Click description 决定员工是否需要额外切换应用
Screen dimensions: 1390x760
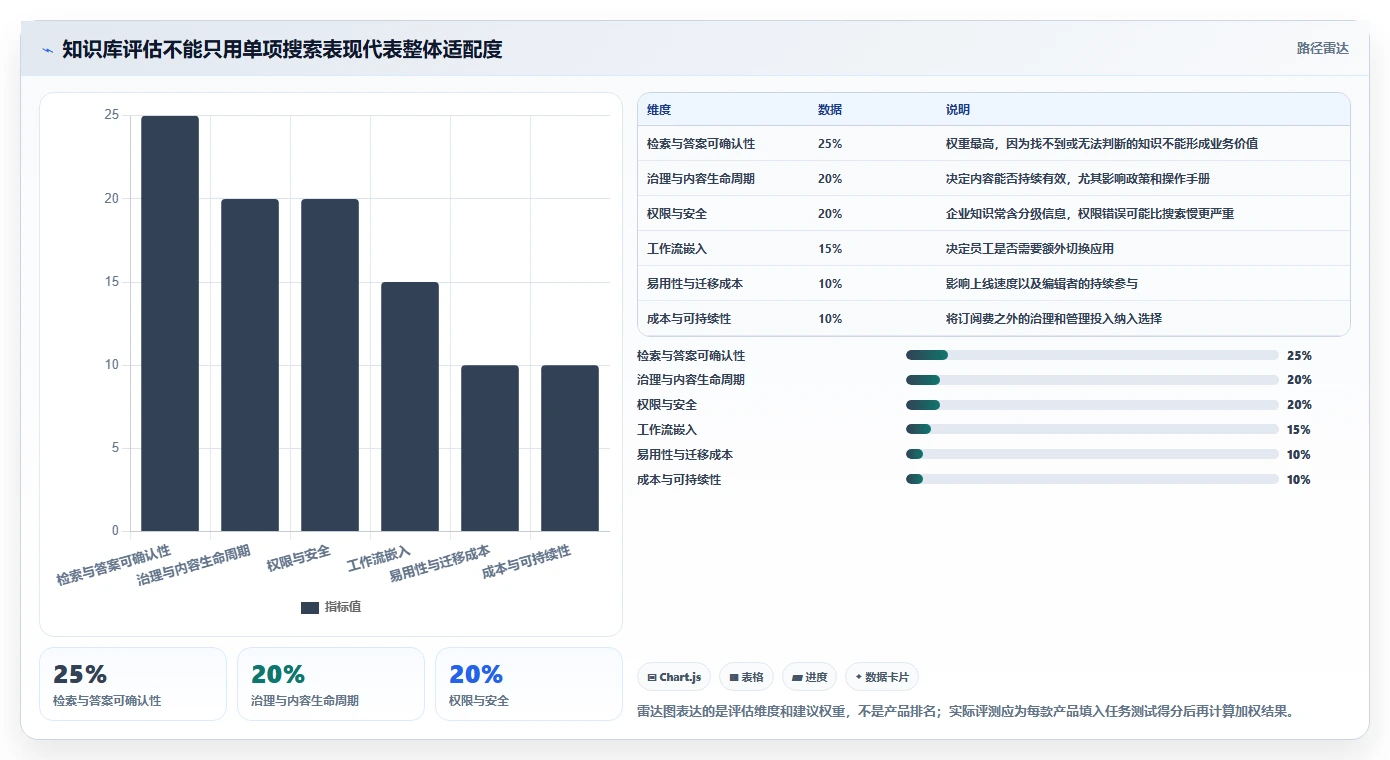pos(1030,249)
